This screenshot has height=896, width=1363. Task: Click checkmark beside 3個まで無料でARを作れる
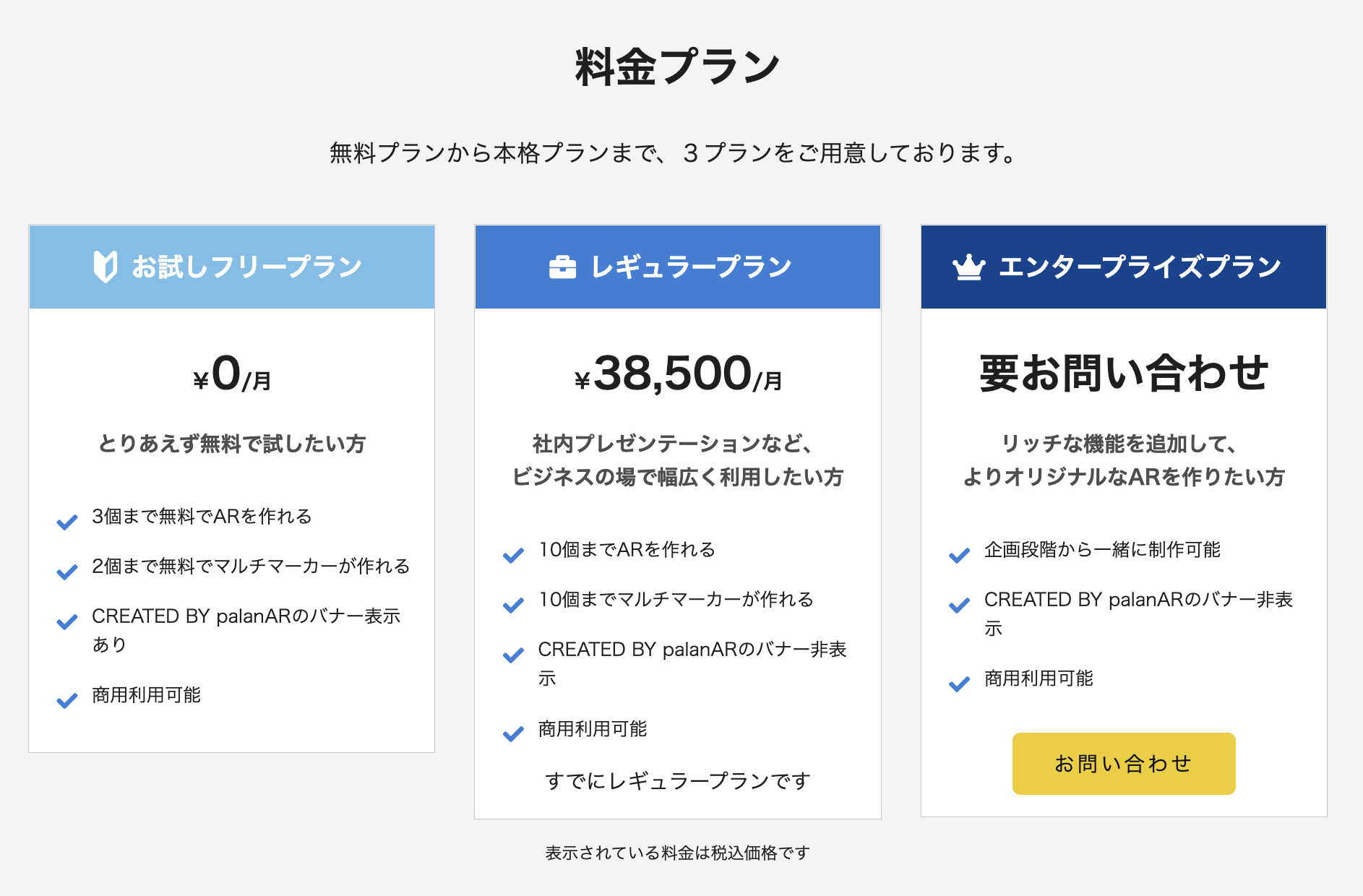click(67, 522)
